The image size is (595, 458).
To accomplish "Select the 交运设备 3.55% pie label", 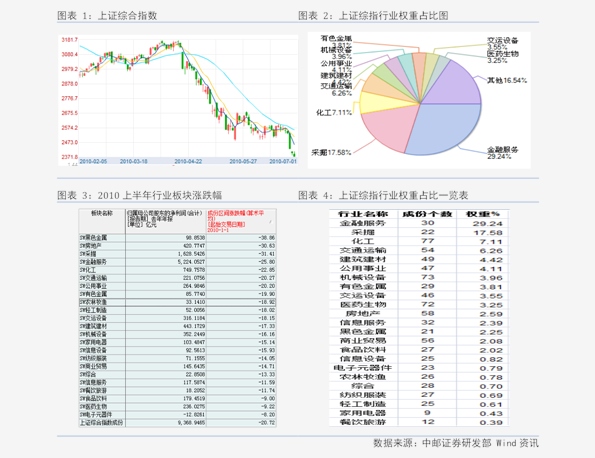I will click(502, 44).
